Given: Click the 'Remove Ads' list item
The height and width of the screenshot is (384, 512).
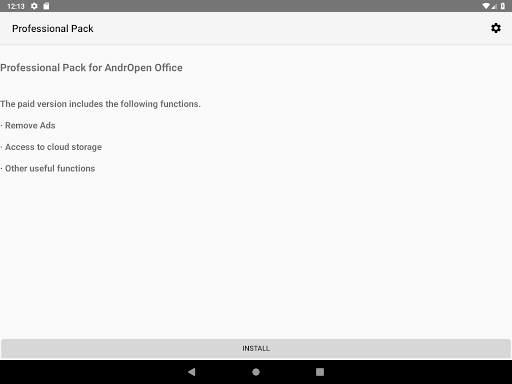Looking at the screenshot, I should [28, 126].
